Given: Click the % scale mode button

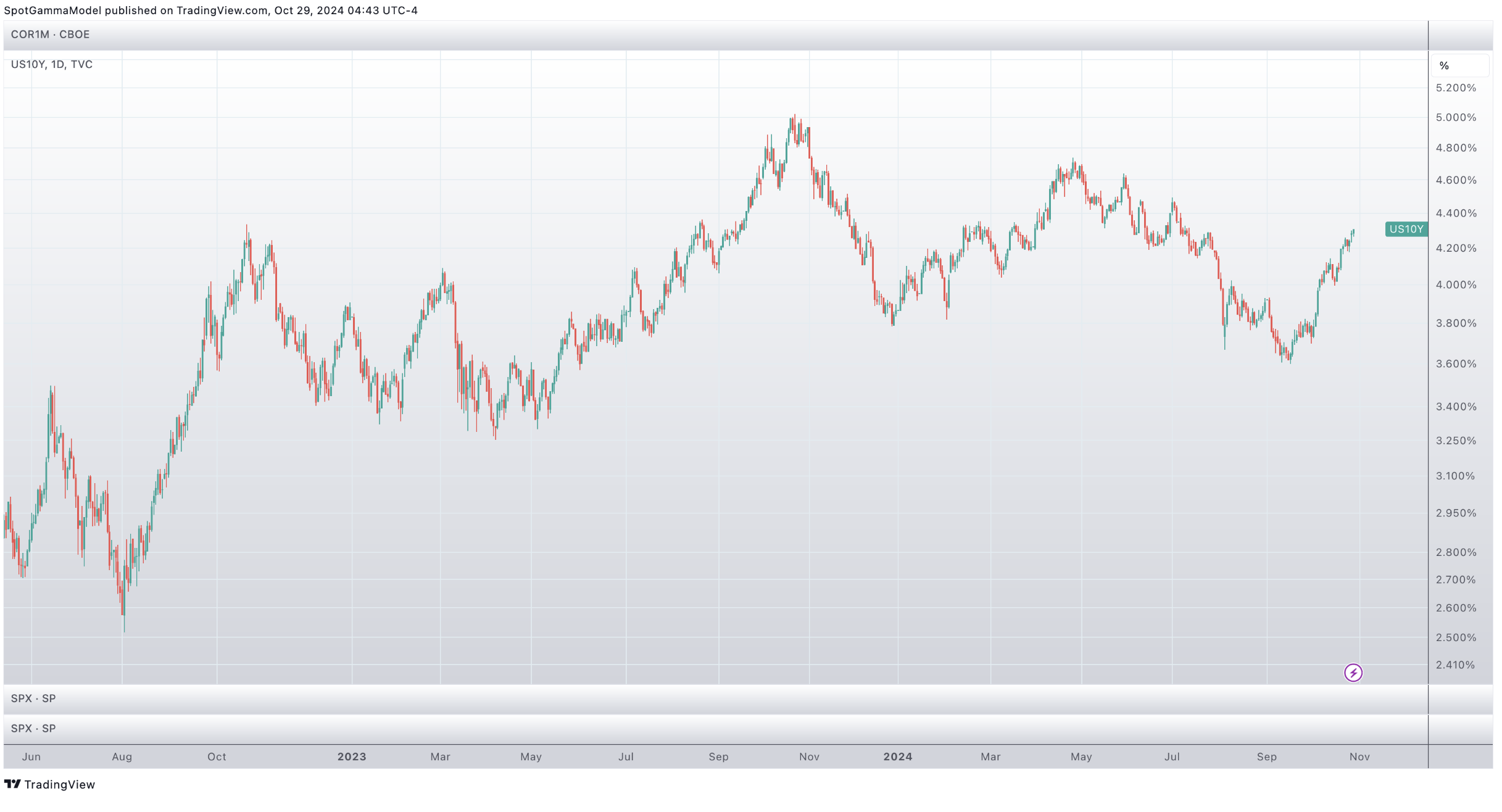Looking at the screenshot, I should tap(1444, 65).
